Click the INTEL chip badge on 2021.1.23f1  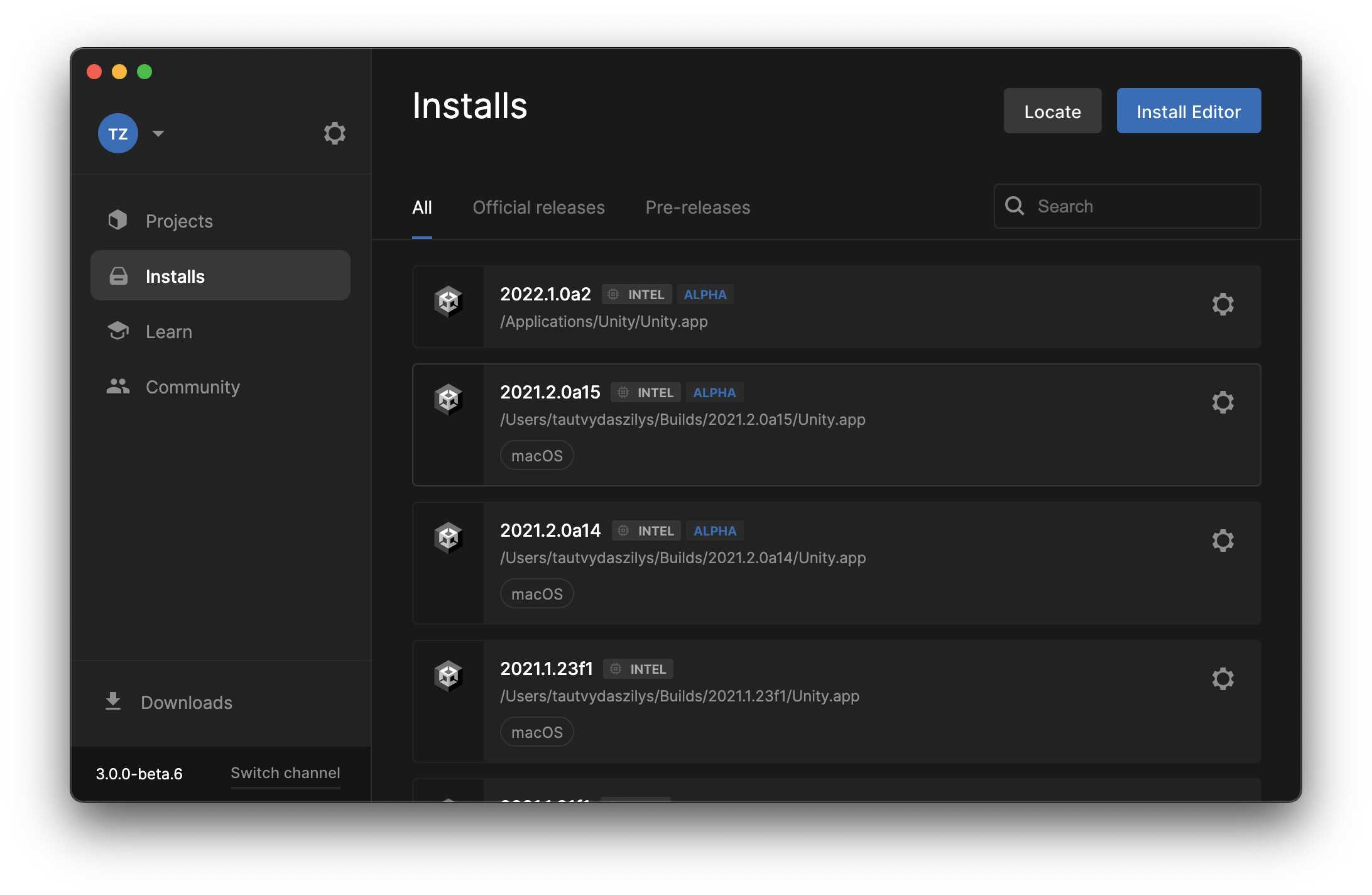(638, 669)
